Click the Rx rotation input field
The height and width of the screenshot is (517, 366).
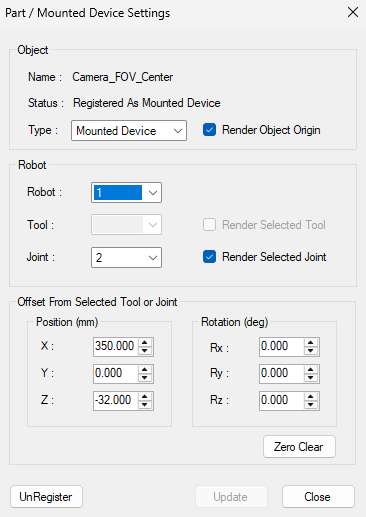[x=281, y=346]
